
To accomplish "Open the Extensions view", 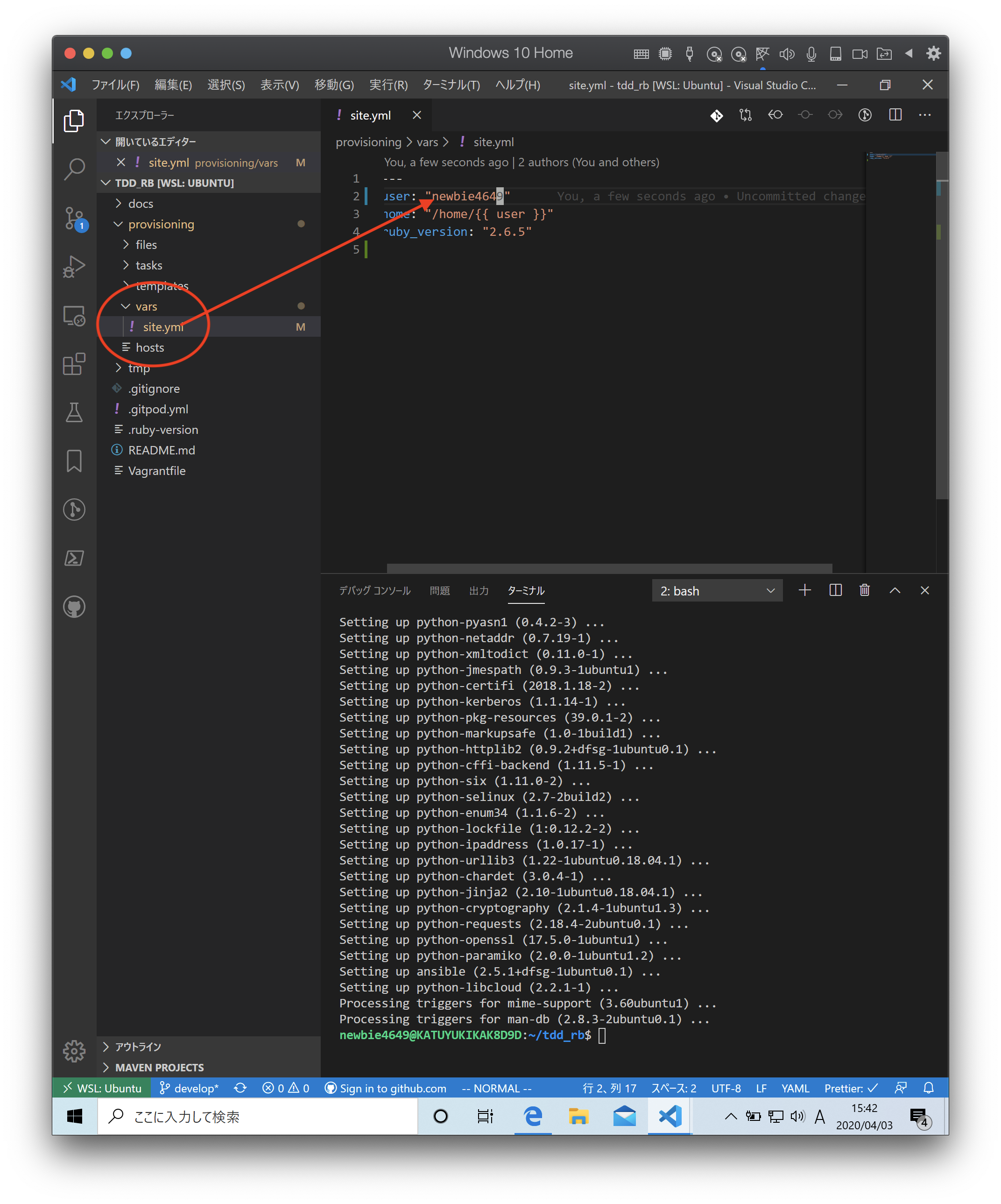I will (x=75, y=364).
